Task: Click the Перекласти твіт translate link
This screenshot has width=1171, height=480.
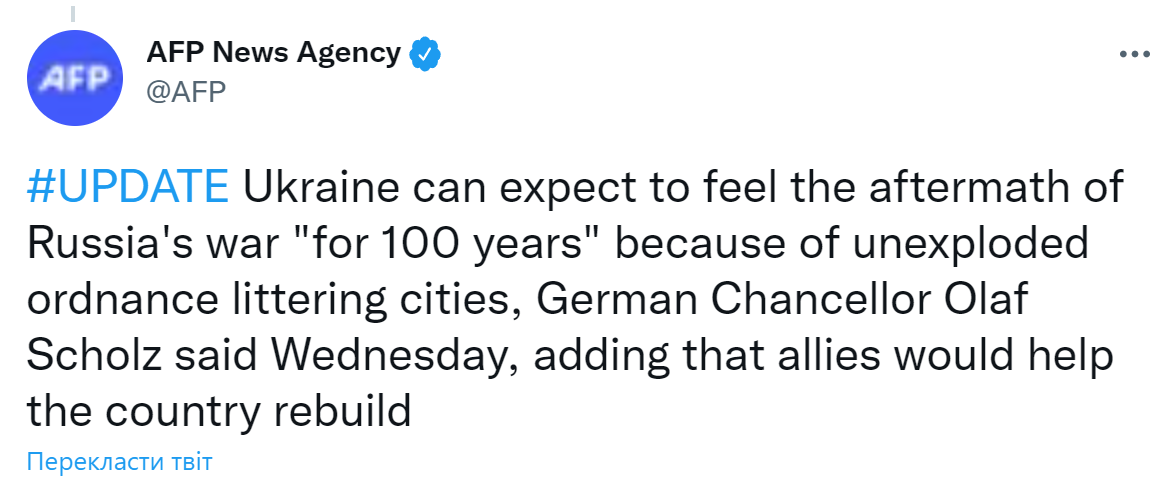Action: click(120, 461)
